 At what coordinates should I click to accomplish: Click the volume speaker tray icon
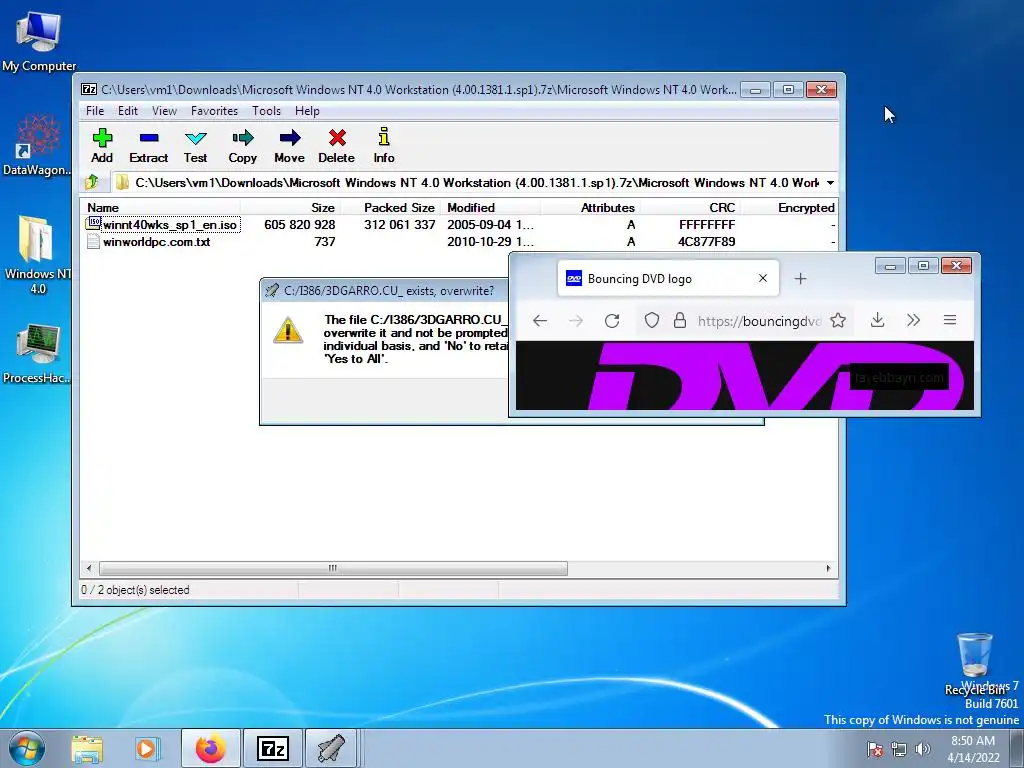point(922,749)
